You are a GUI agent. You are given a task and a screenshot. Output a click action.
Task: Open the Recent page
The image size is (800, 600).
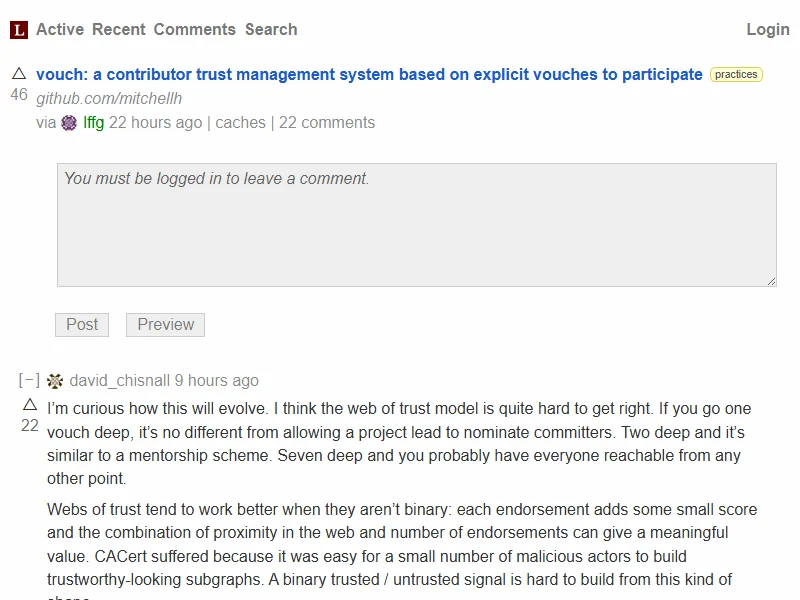click(x=119, y=30)
